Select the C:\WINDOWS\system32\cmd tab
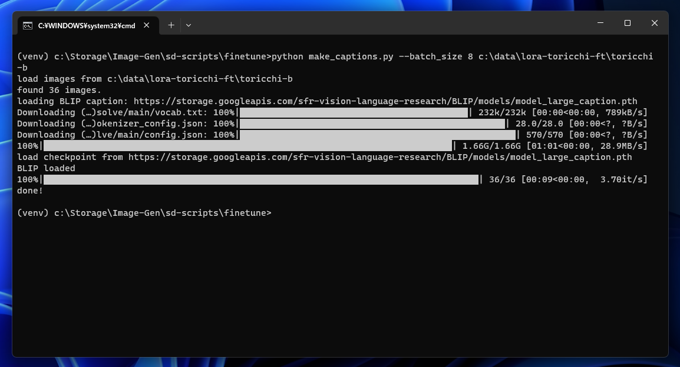Image resolution: width=680 pixels, height=367 pixels. click(x=88, y=26)
